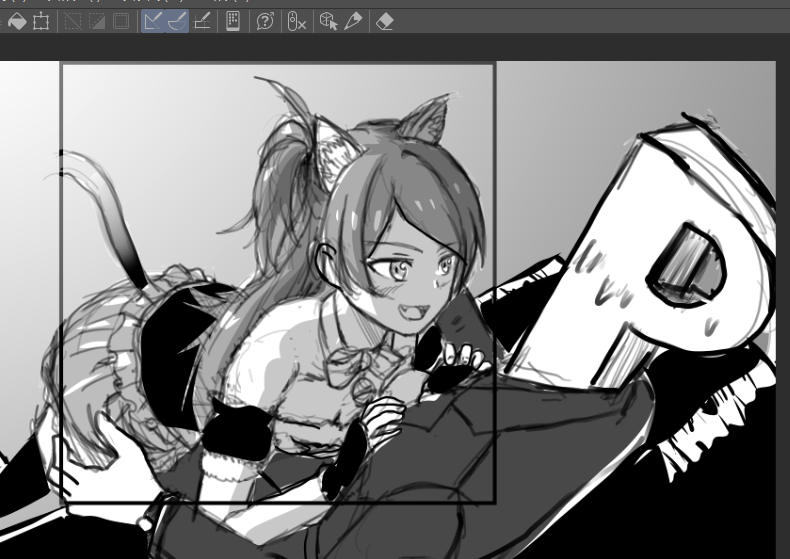Click the Tabmate controller disable icon

(296, 22)
